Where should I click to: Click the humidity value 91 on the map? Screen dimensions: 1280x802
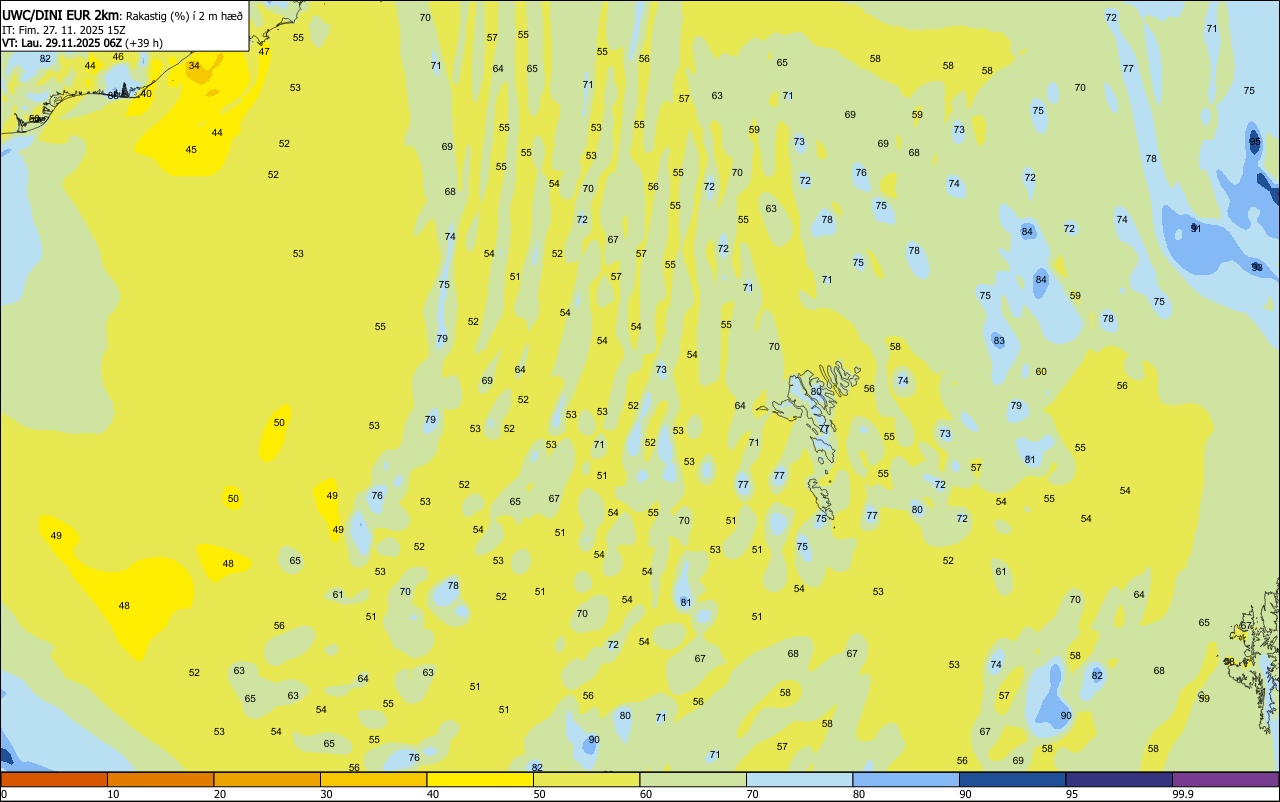pyautogui.click(x=1196, y=228)
